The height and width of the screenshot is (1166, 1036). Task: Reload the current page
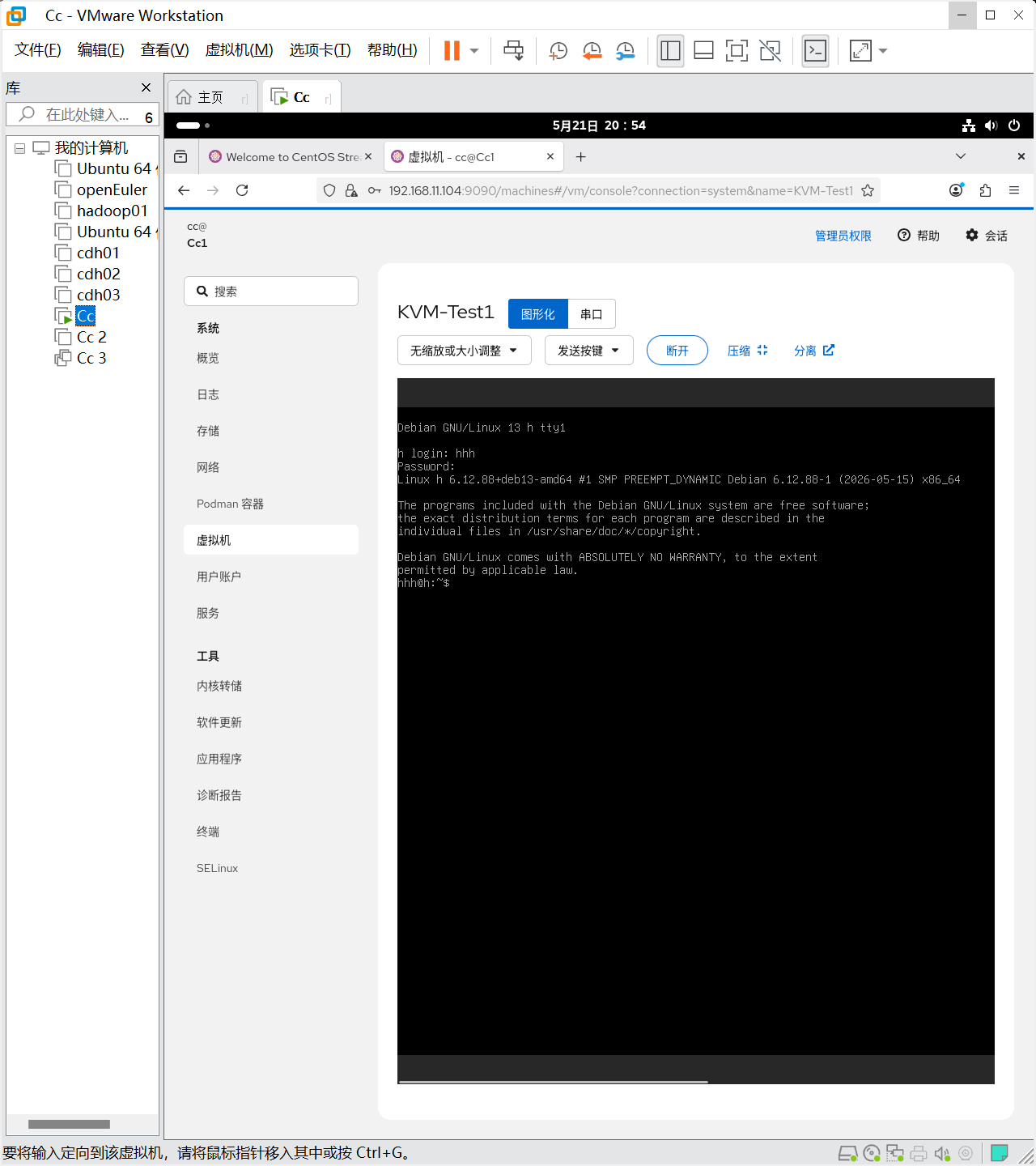pyautogui.click(x=242, y=190)
